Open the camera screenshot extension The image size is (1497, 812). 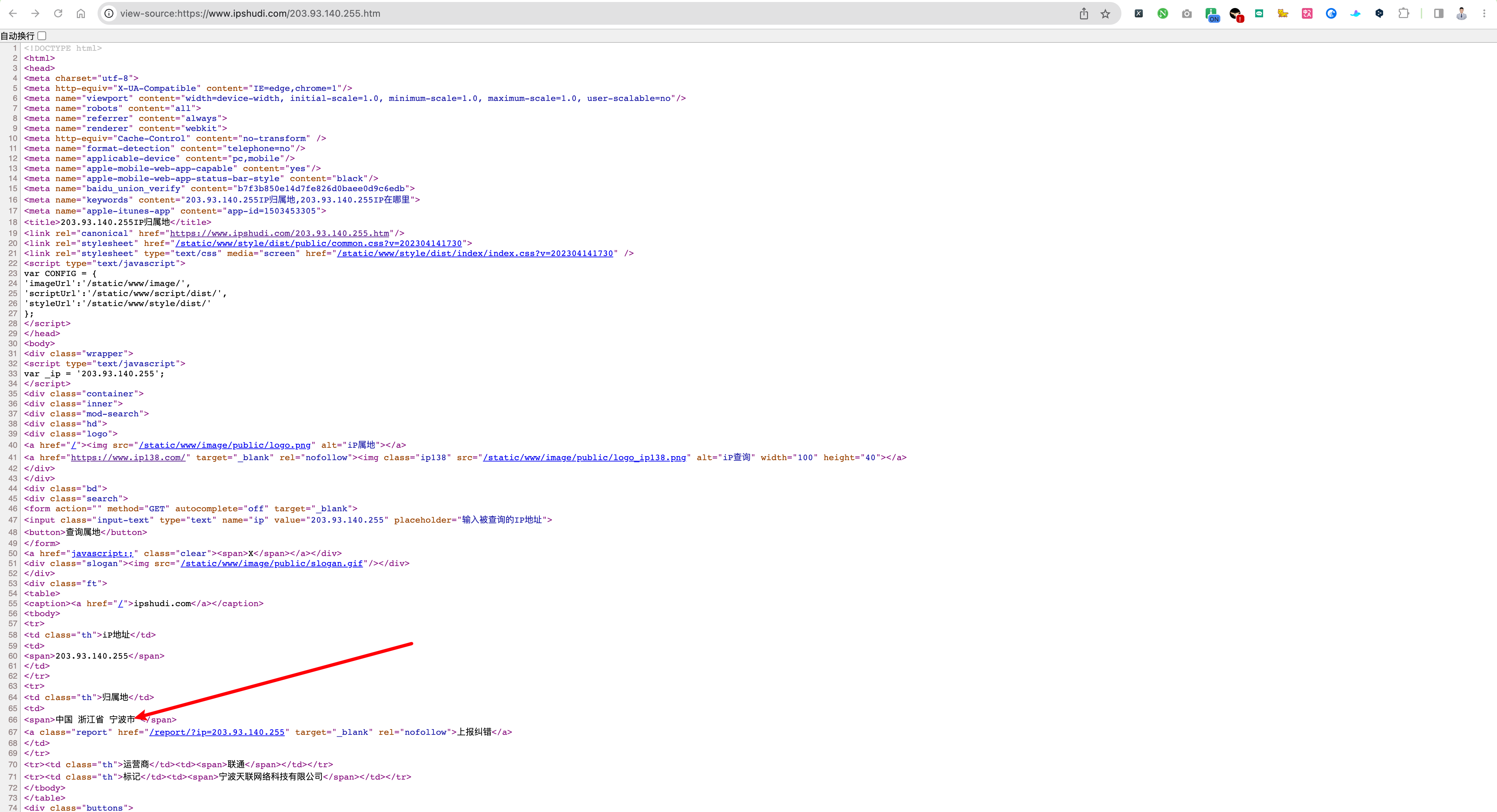pyautogui.click(x=1187, y=13)
